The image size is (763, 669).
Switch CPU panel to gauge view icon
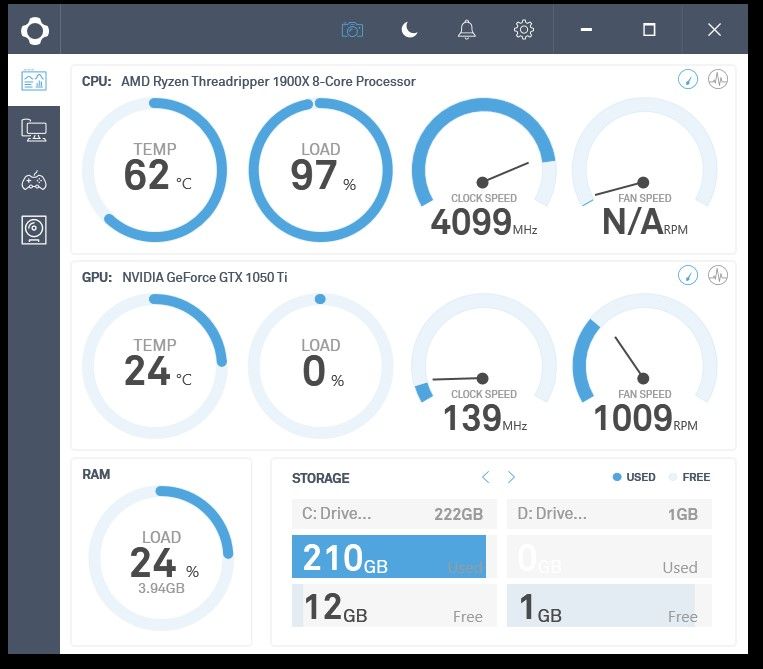tap(688, 79)
